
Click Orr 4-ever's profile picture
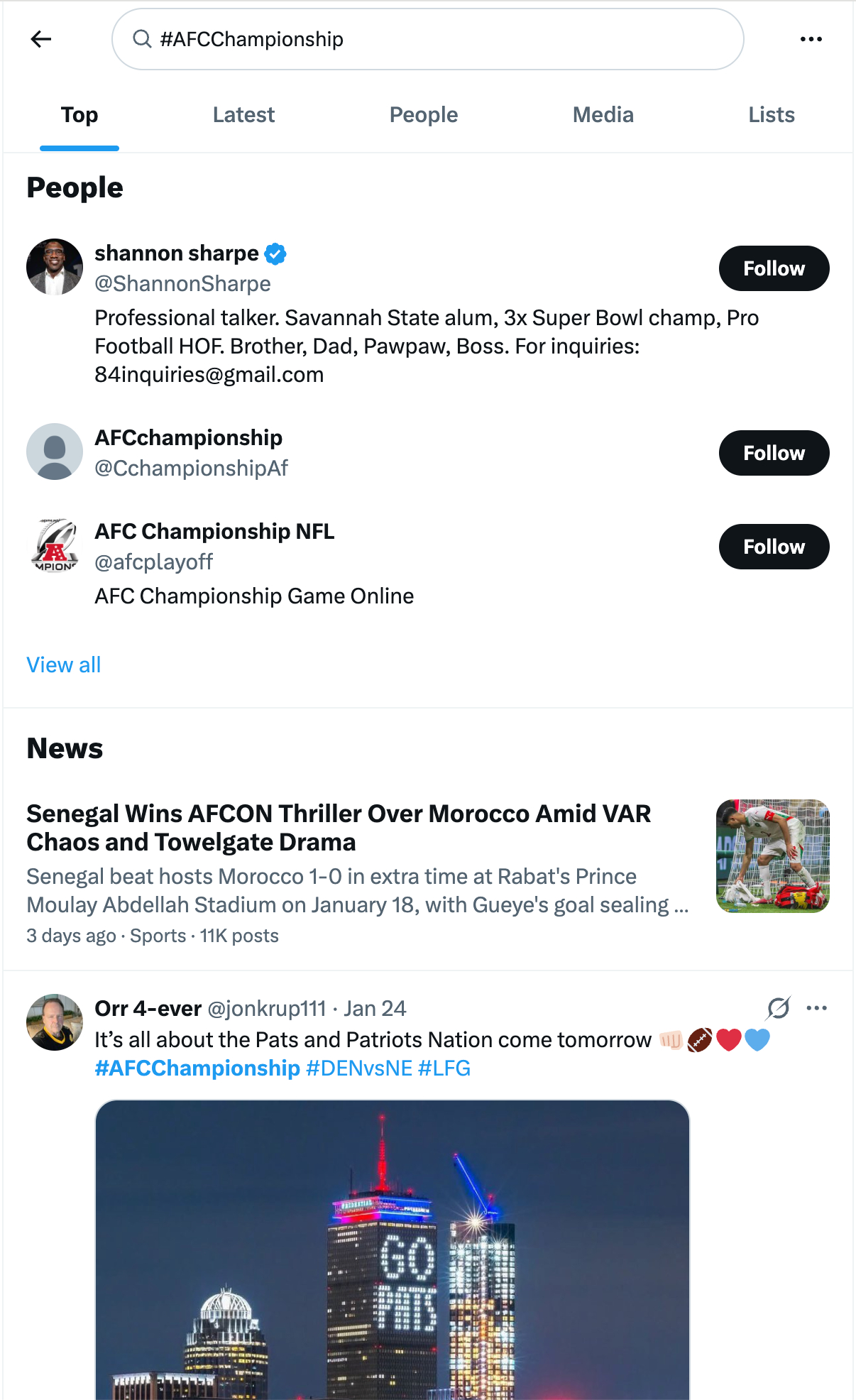55,1022
